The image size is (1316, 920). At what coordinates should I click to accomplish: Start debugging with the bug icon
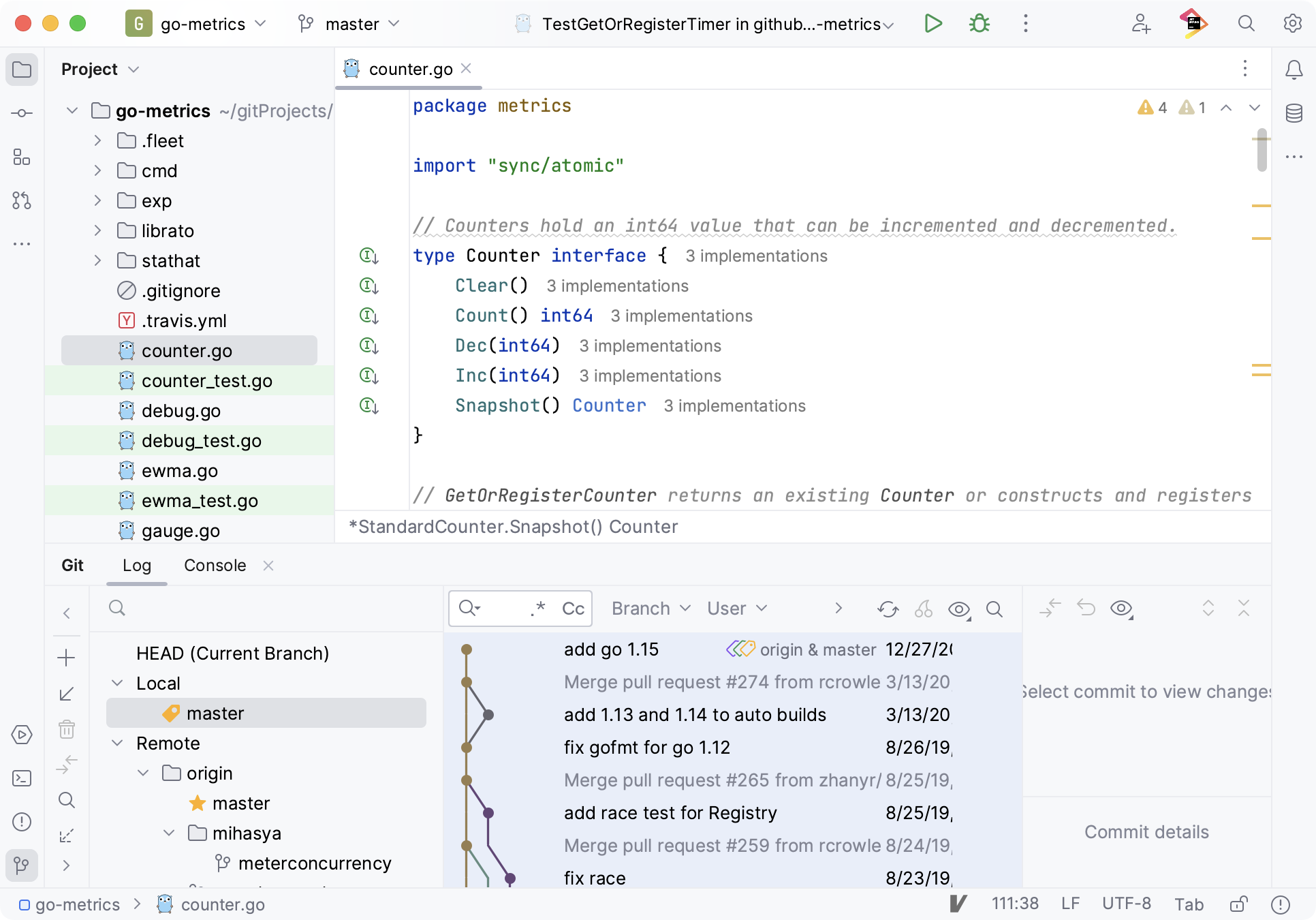979,23
